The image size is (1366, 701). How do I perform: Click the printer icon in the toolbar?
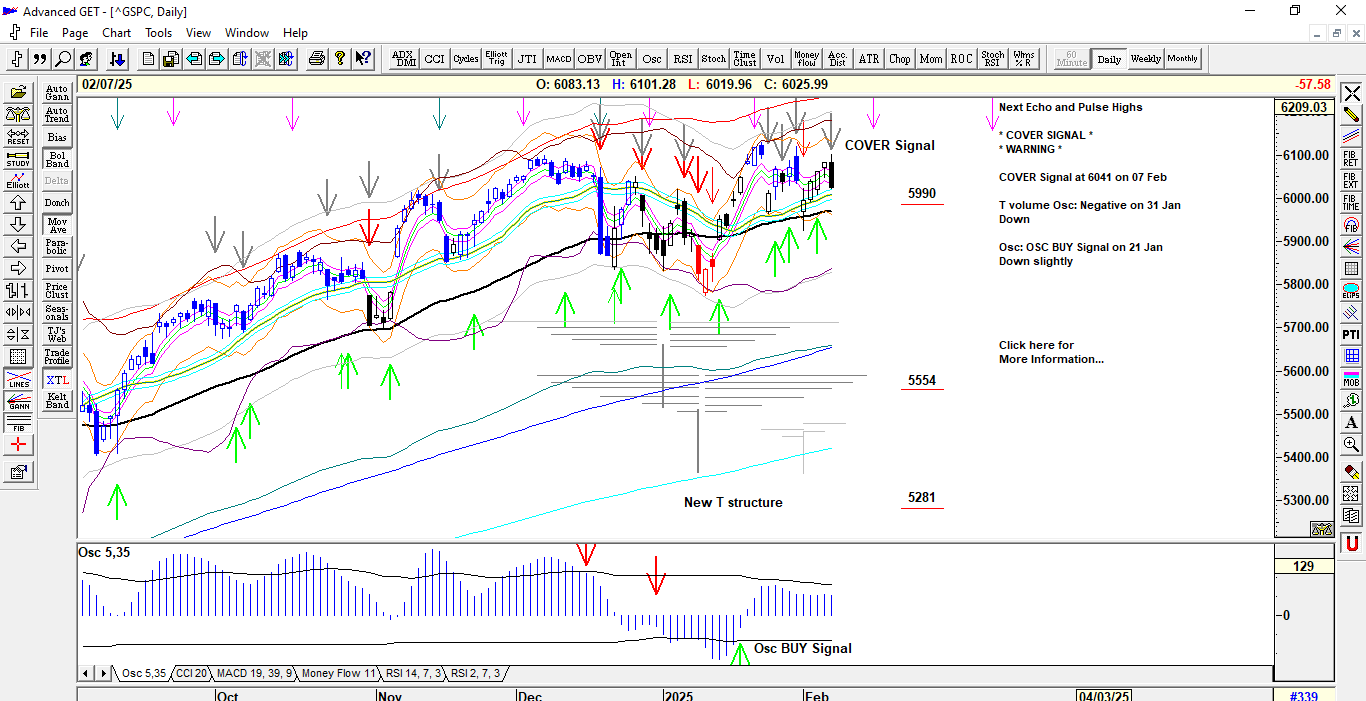click(x=317, y=59)
